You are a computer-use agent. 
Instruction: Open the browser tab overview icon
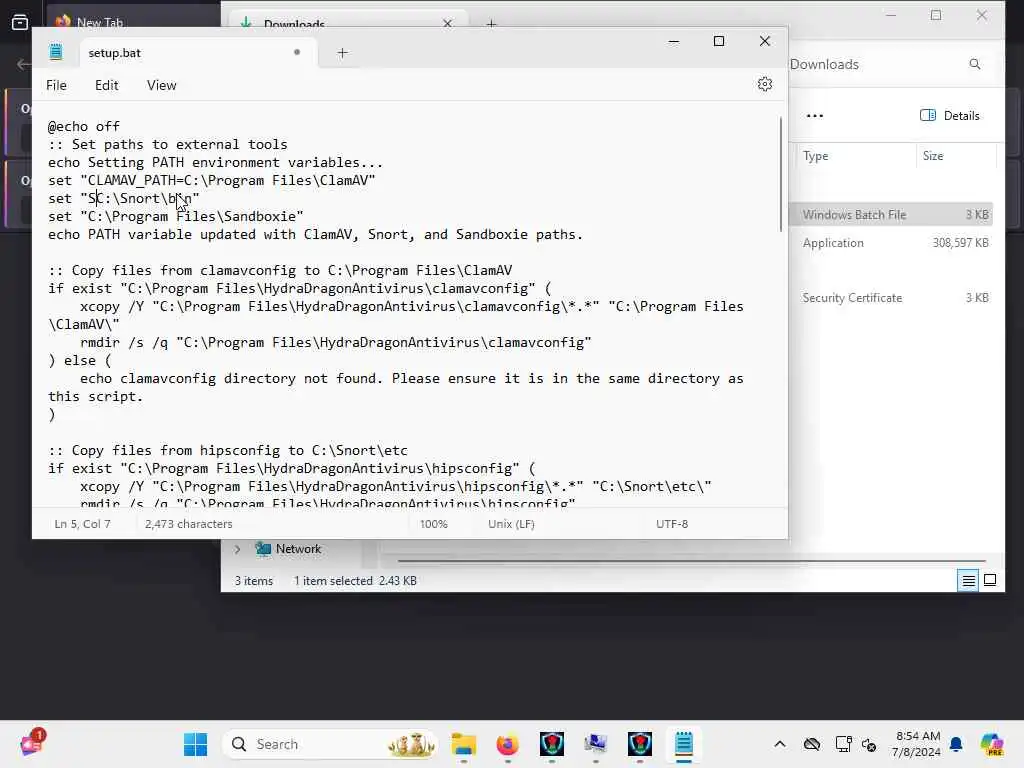click(x=20, y=22)
